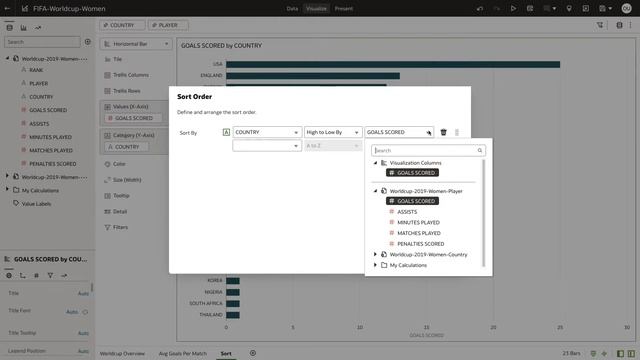The height and width of the screenshot is (360, 640).
Task: Click the search magnifier in column picker
Action: [x=480, y=150]
